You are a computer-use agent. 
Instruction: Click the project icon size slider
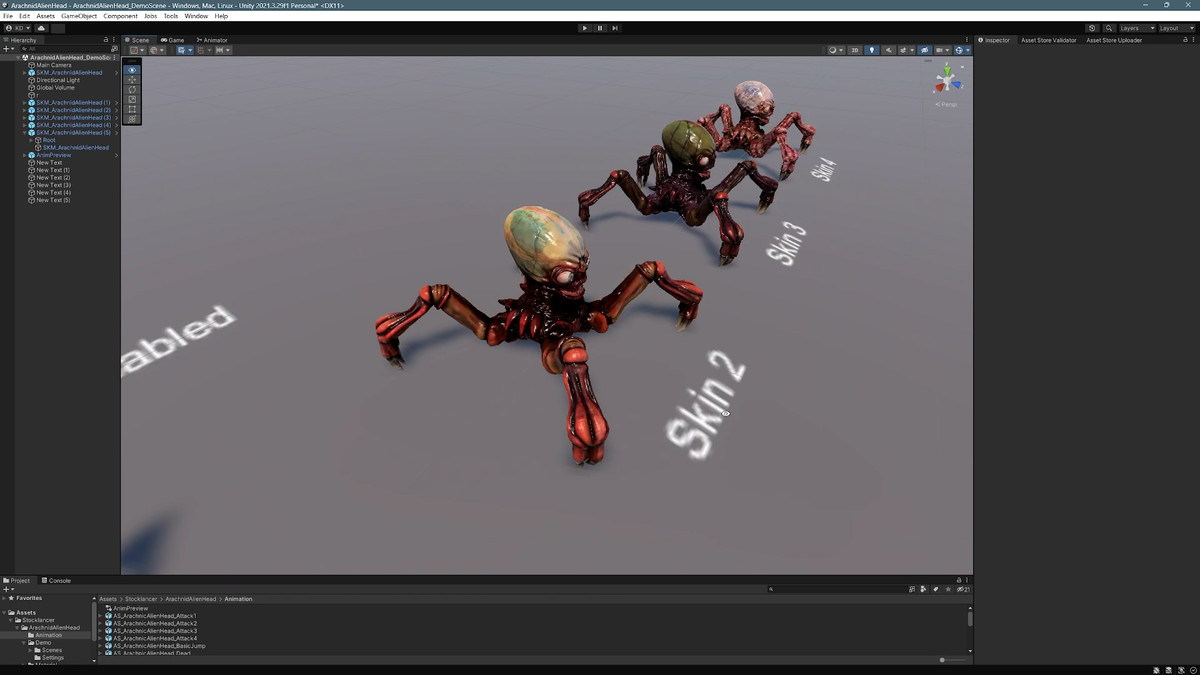(942, 660)
